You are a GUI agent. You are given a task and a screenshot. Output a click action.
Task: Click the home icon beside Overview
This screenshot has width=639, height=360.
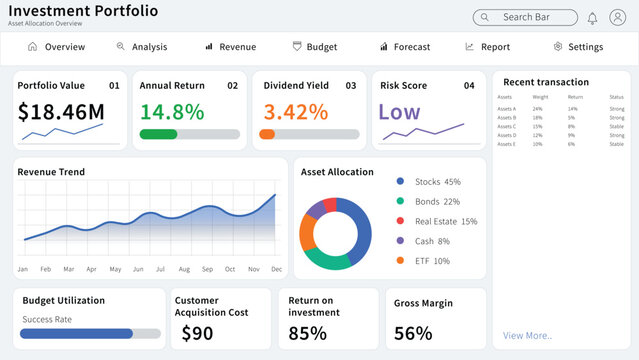[x=32, y=46]
